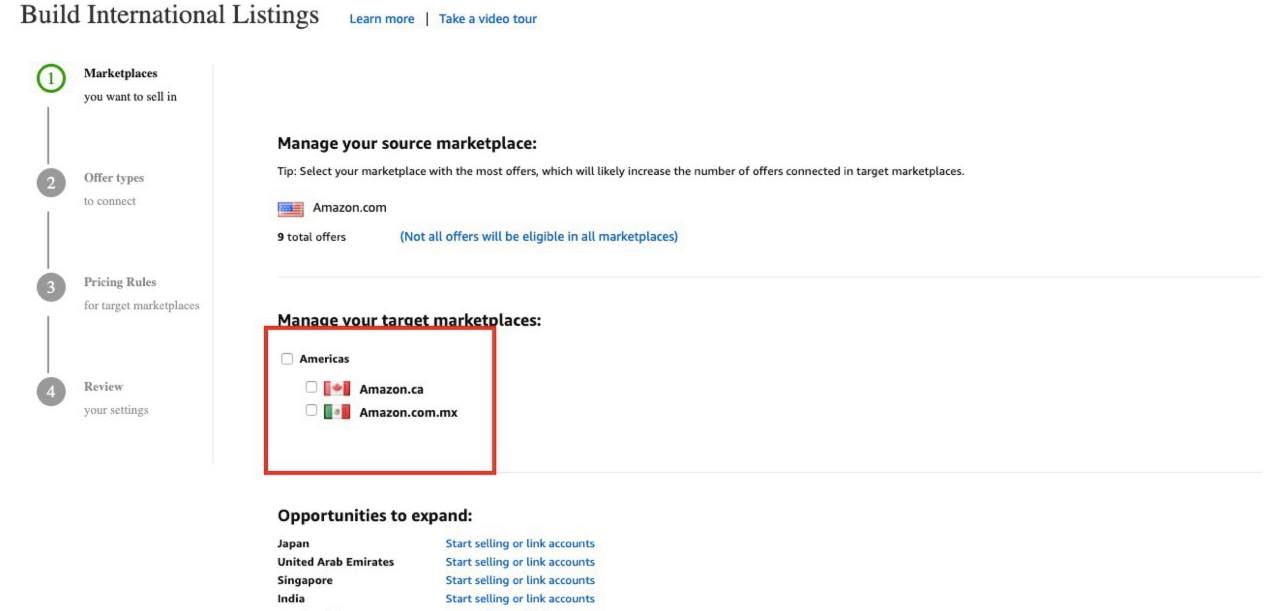Start selling or link accounts for Singapore
This screenshot has width=1273, height=611.
point(520,579)
